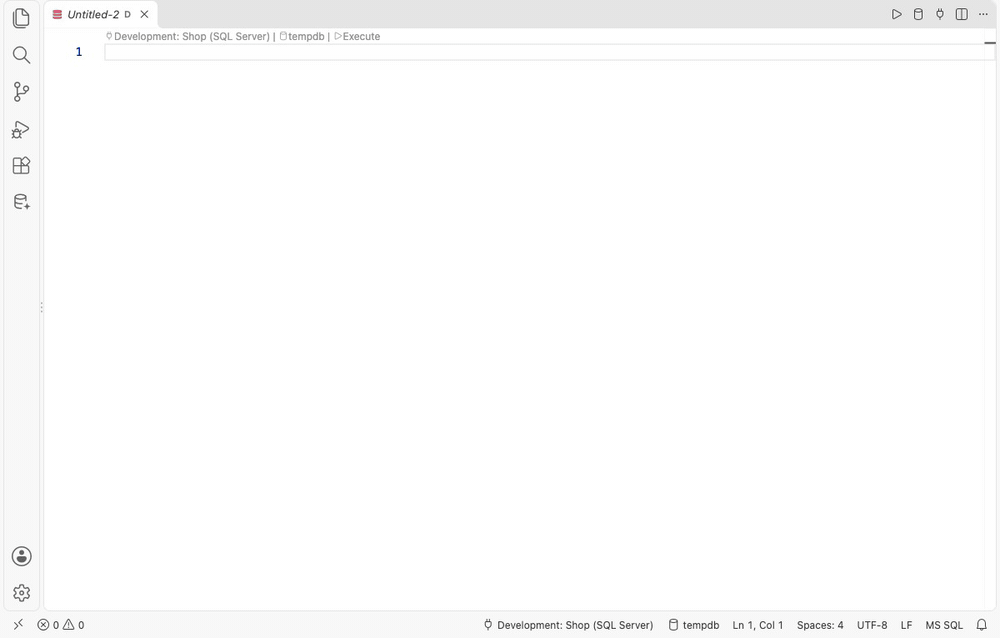Image resolution: width=1000 pixels, height=638 pixels.
Task: Show warnings count in status bar
Action: pyautogui.click(x=73, y=625)
